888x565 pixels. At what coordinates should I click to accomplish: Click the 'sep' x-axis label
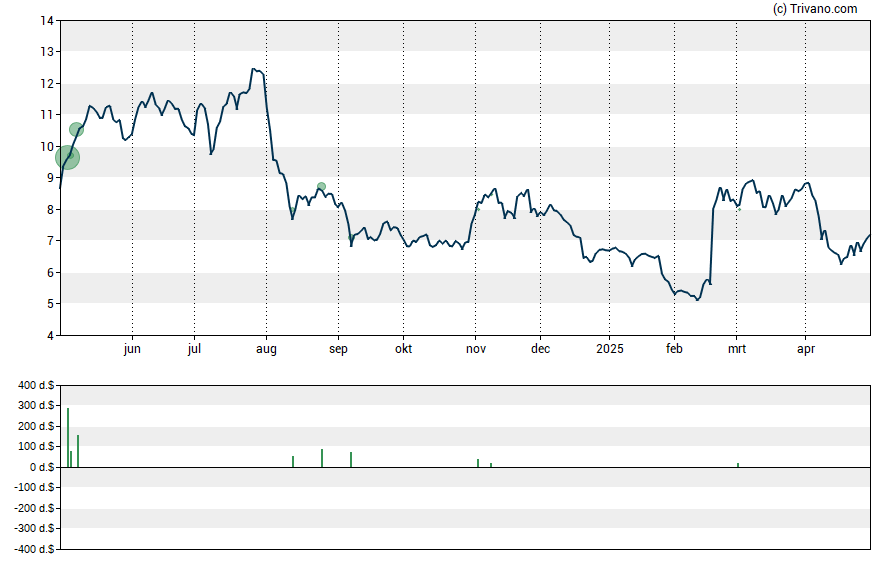click(x=338, y=349)
